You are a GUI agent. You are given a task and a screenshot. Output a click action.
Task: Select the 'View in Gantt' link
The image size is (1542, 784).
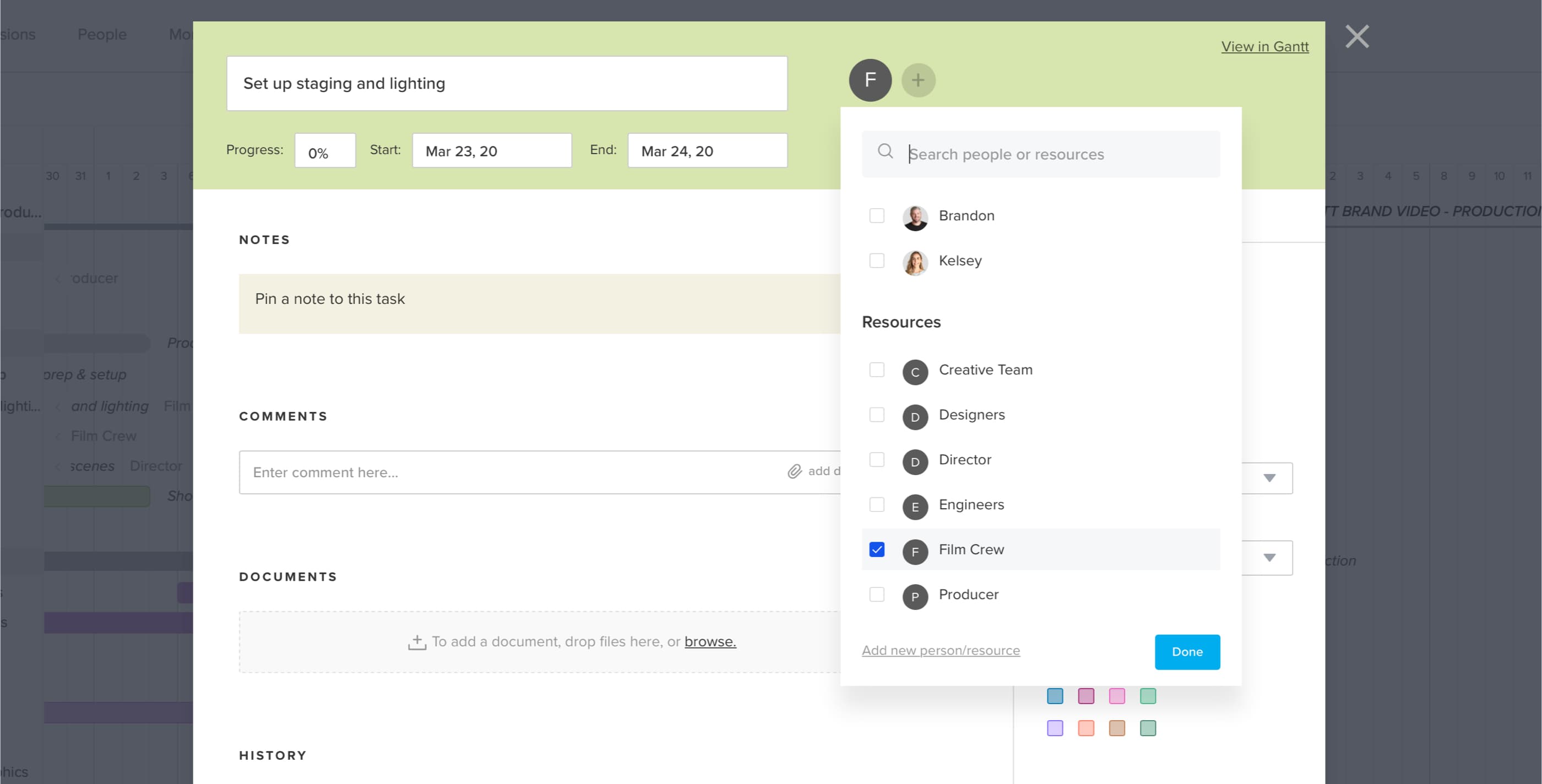[x=1264, y=46]
